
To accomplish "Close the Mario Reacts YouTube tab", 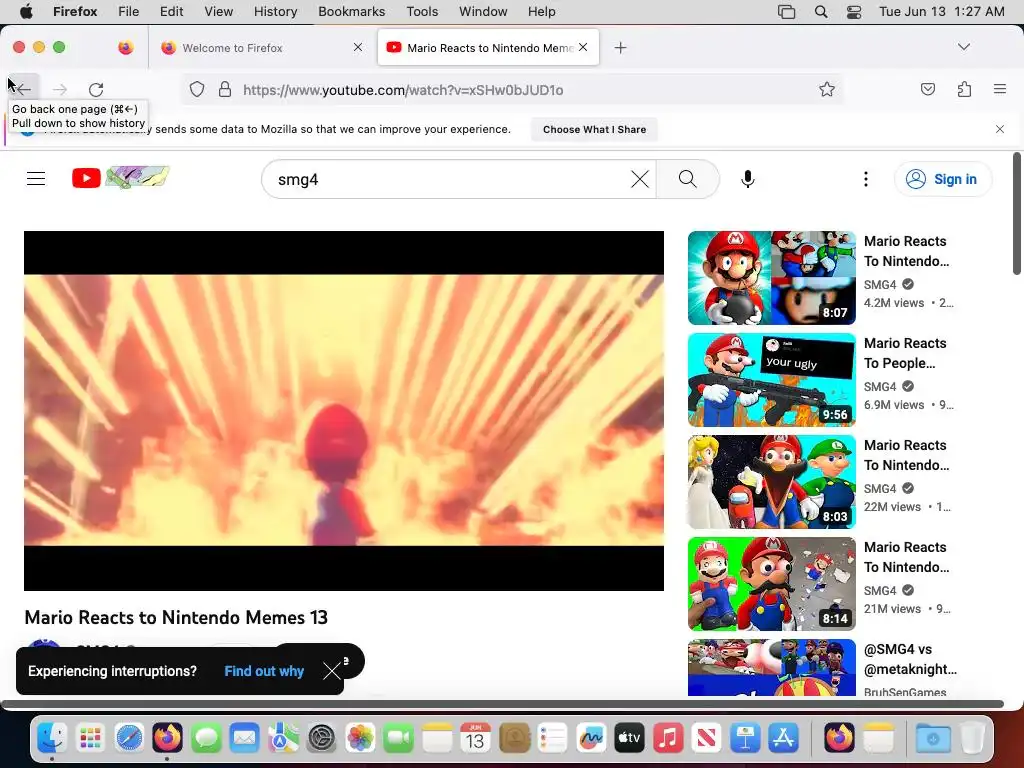I will pos(583,47).
